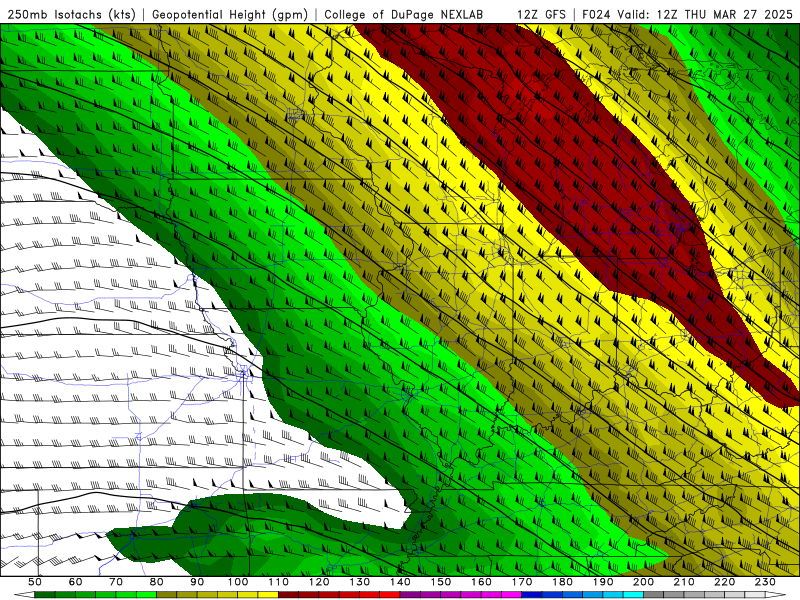The width and height of the screenshot is (800, 600).
Task: Click the '250mb Isotachs (kts)' title text
Action: coord(71,14)
